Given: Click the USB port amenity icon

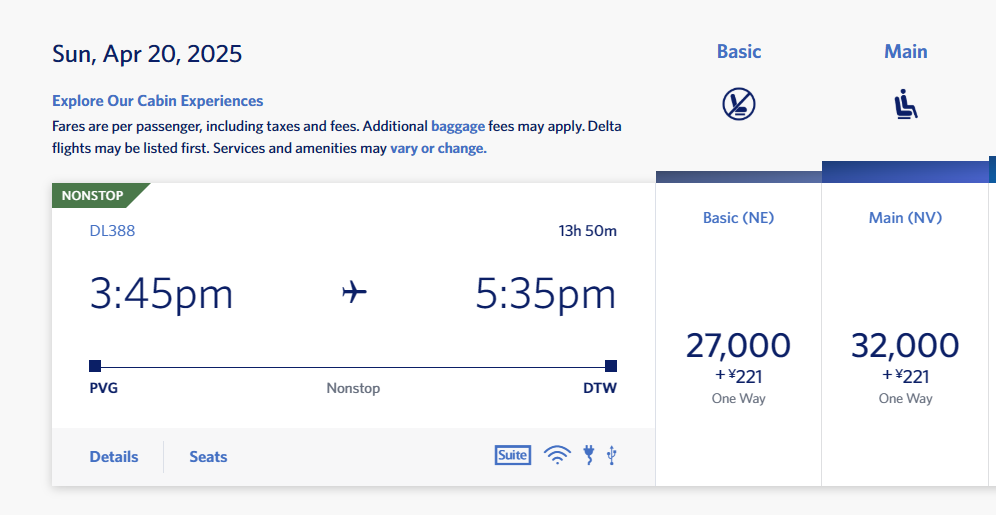Looking at the screenshot, I should click(x=612, y=455).
